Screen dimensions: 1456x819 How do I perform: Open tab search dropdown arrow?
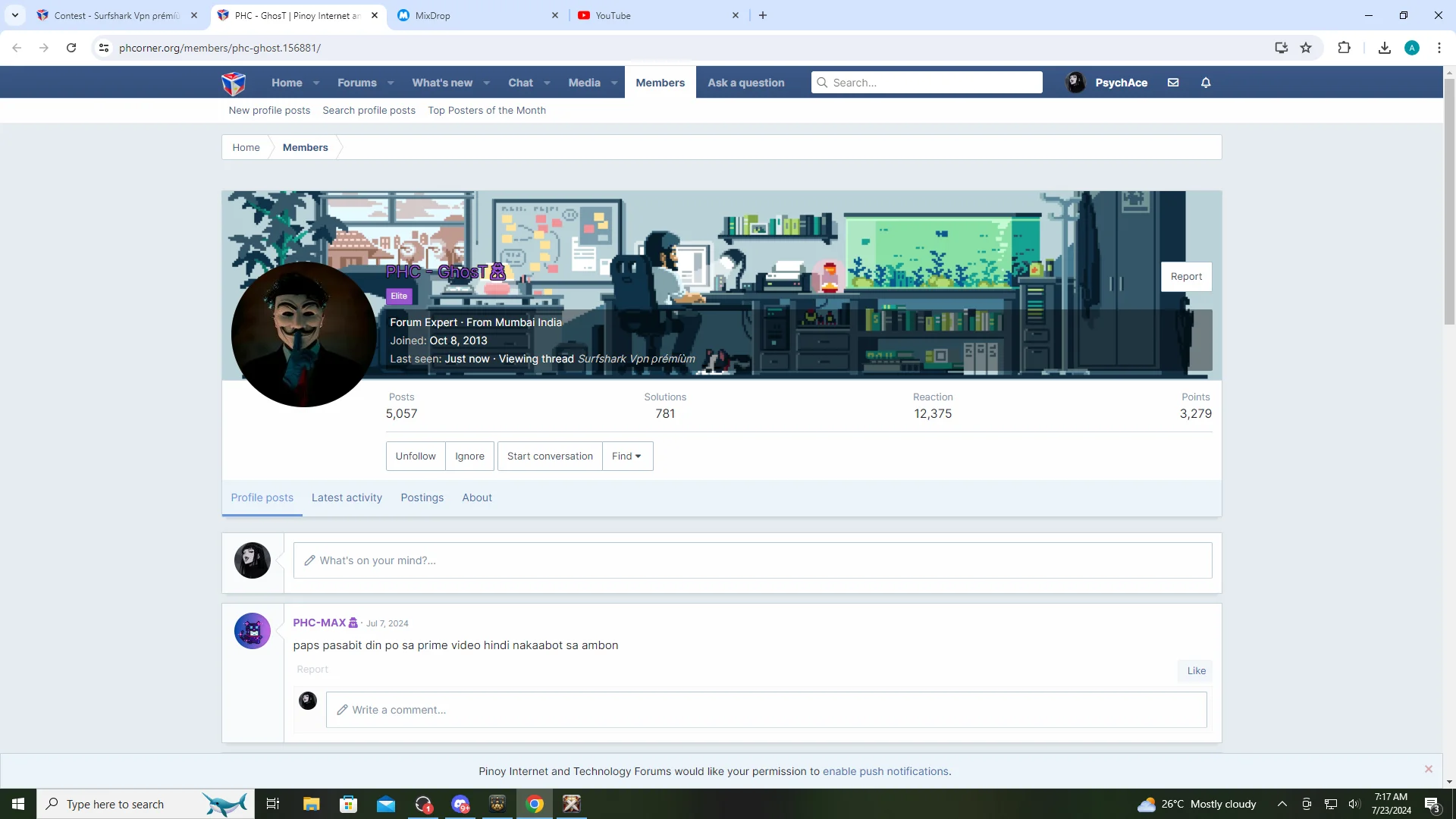[x=15, y=15]
